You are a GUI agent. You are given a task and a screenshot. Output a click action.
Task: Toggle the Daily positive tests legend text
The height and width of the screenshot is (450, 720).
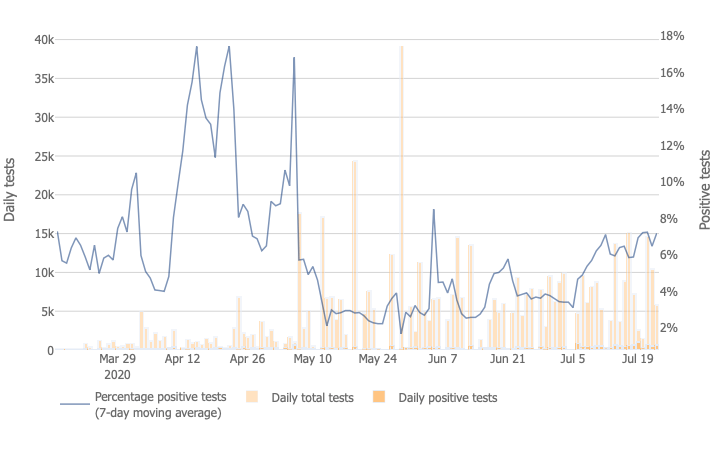448,398
